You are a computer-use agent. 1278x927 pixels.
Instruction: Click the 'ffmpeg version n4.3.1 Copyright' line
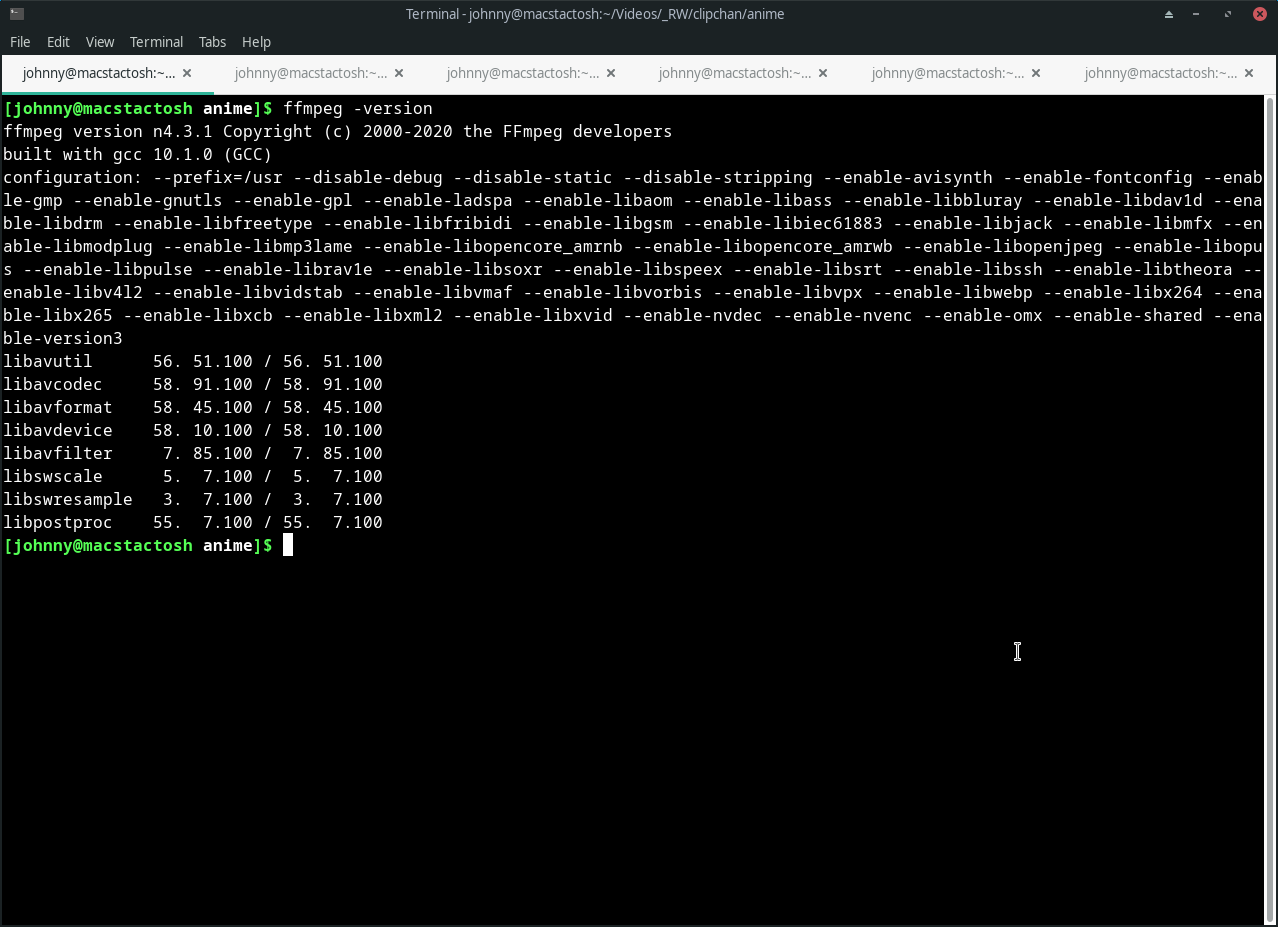point(338,131)
